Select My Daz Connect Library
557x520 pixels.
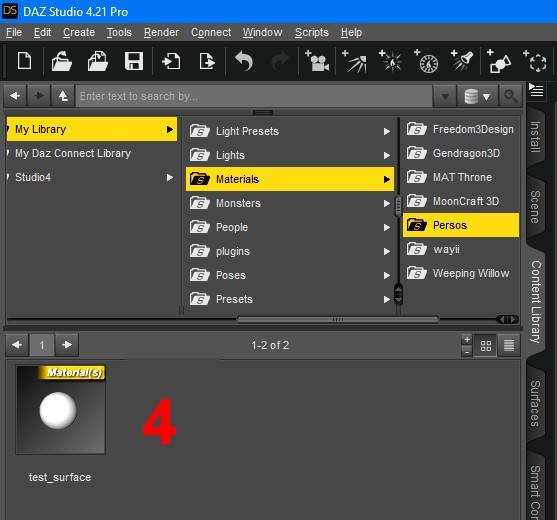pyautogui.click(x=73, y=153)
